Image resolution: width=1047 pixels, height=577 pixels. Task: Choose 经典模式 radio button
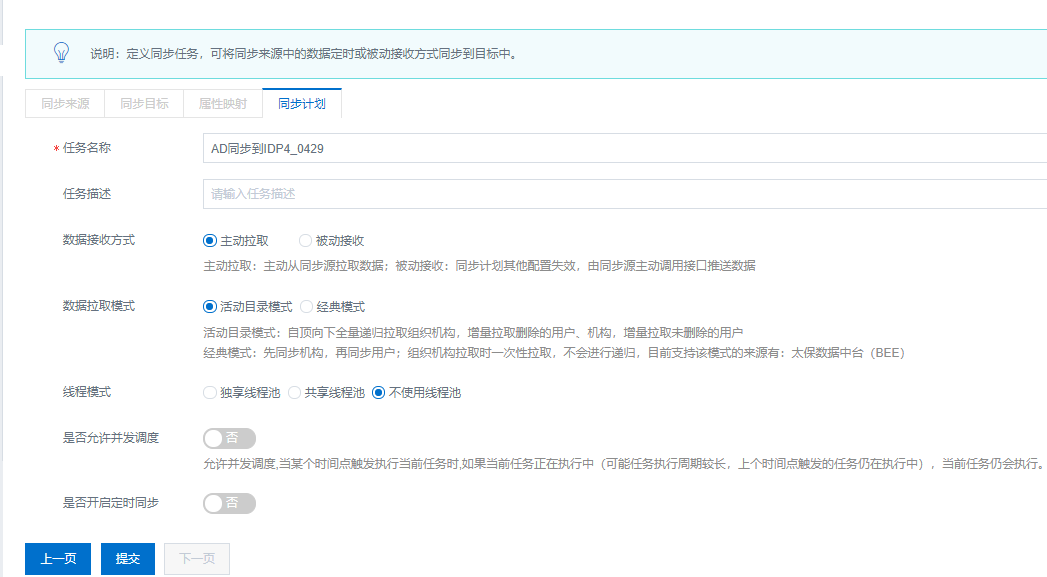pyautogui.click(x=308, y=307)
